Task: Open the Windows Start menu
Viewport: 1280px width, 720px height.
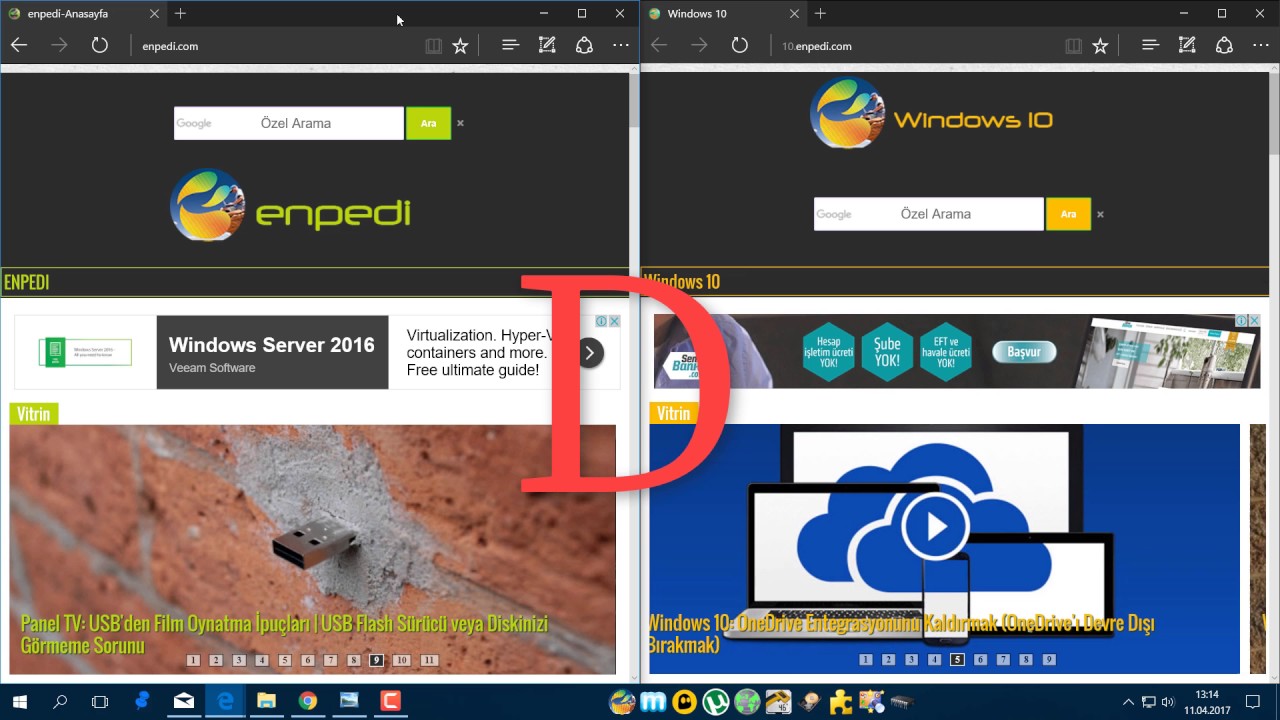Action: [19, 702]
